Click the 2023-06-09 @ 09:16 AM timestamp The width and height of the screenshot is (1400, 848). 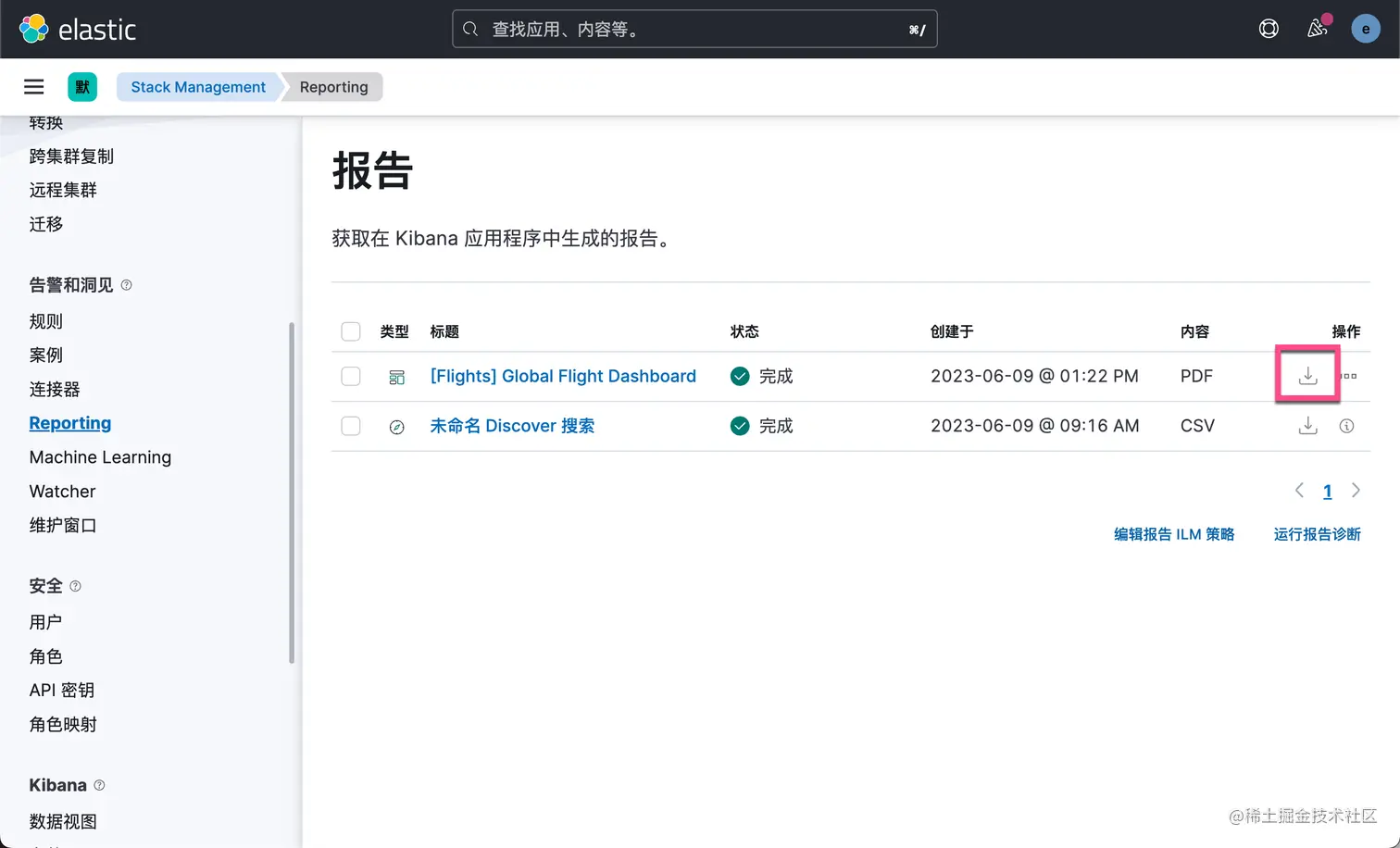[1034, 426]
